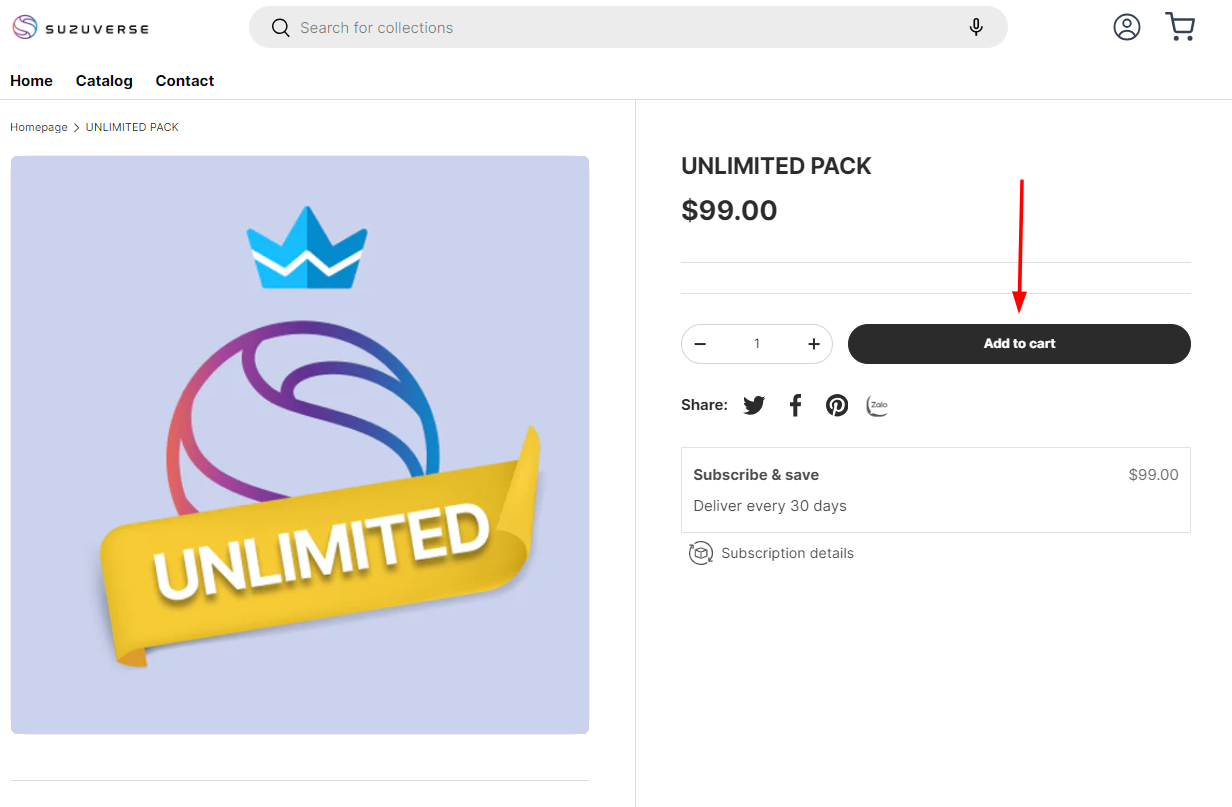Click the Suzuverse logo
1232x807 pixels.
80,28
